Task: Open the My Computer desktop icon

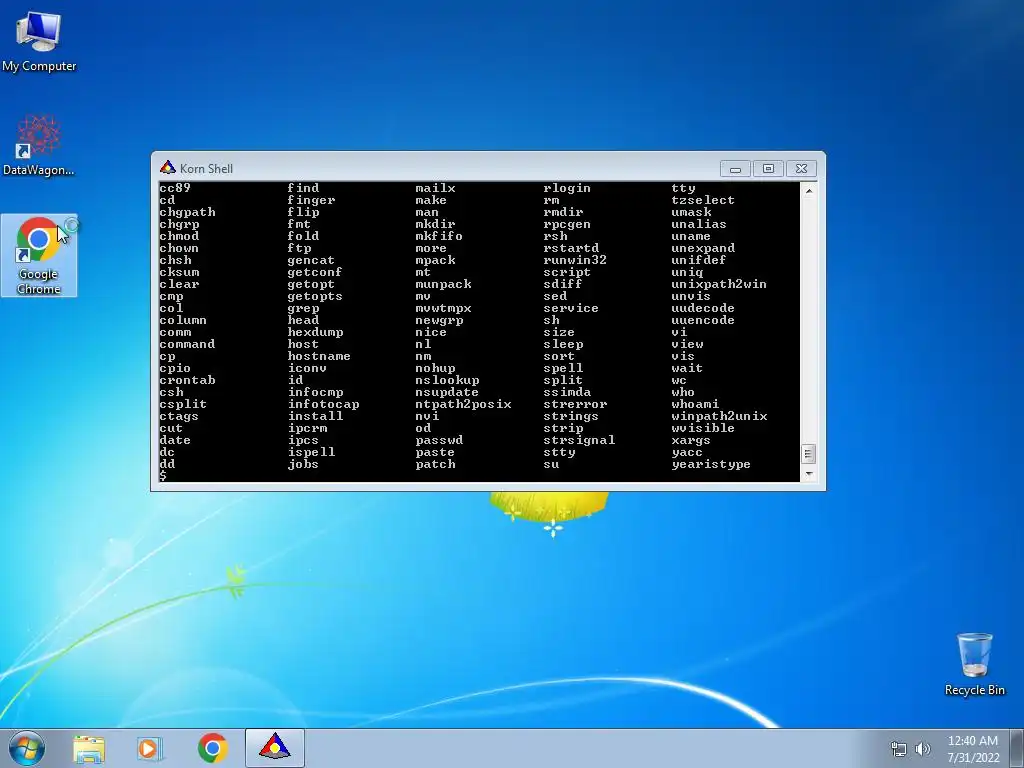Action: 39,40
